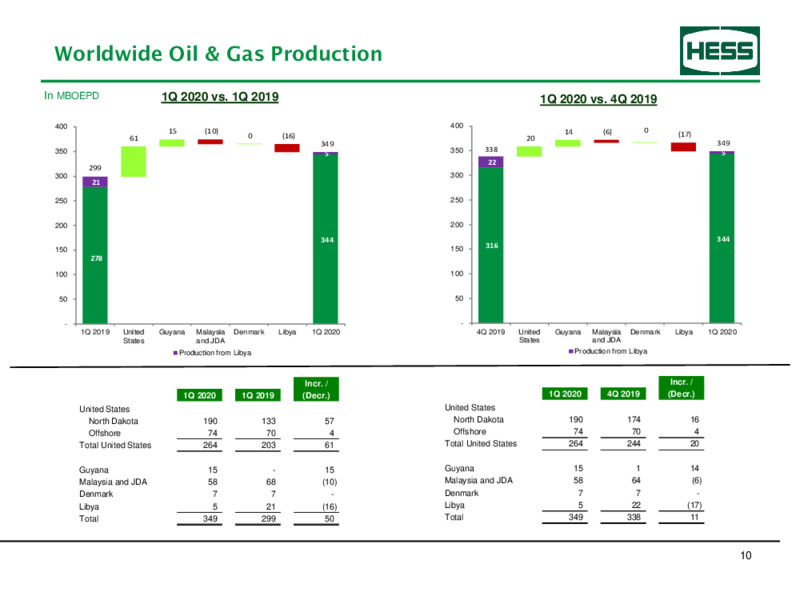Click the page number 10
800x600 pixels.
click(745, 556)
